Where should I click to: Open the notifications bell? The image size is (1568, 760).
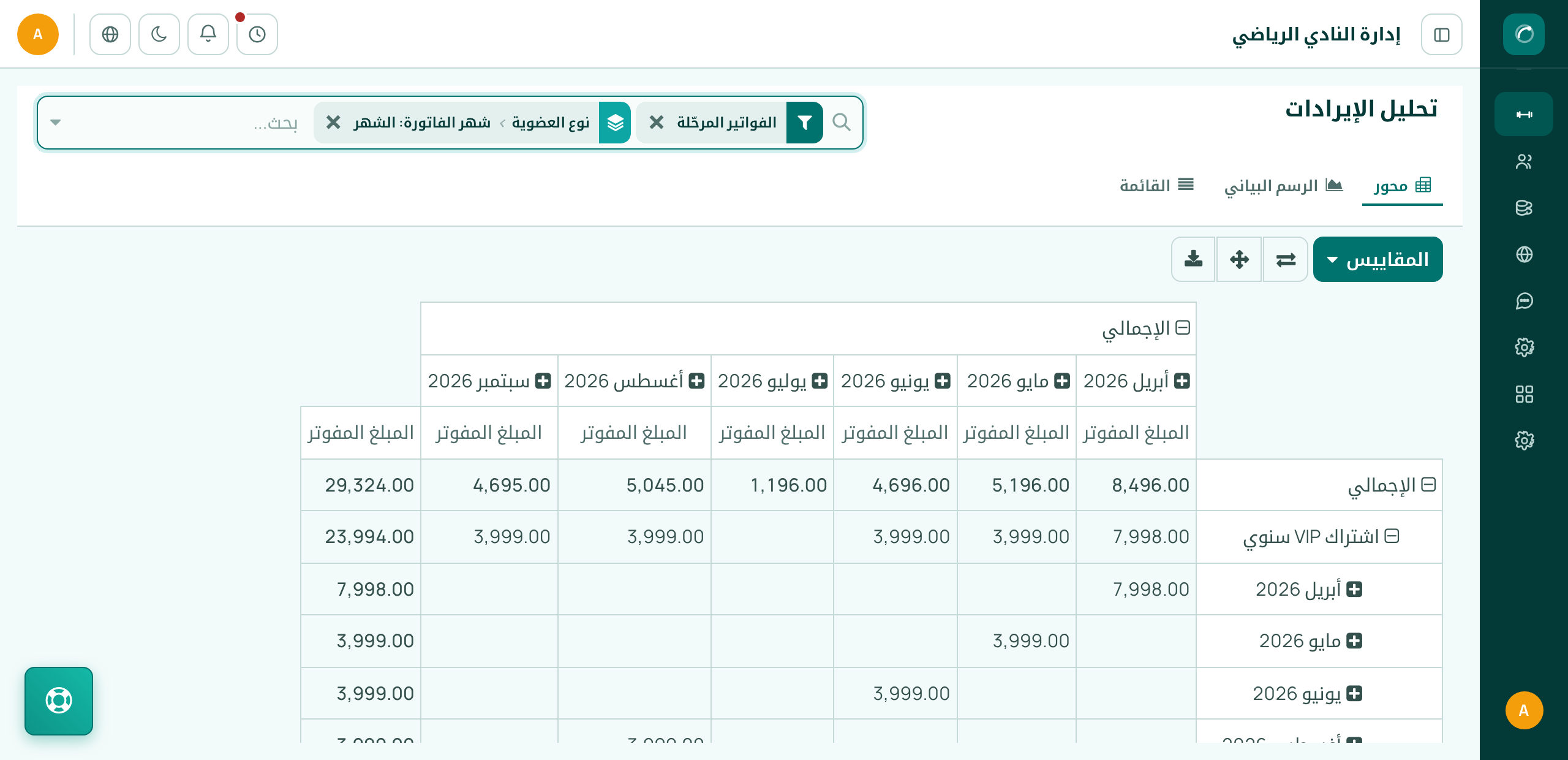point(208,34)
